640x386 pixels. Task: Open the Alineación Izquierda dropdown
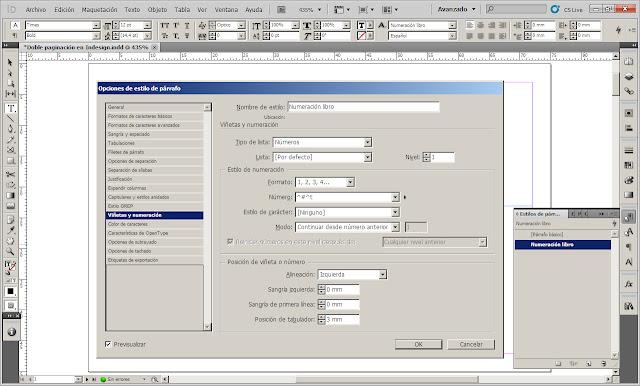click(353, 275)
